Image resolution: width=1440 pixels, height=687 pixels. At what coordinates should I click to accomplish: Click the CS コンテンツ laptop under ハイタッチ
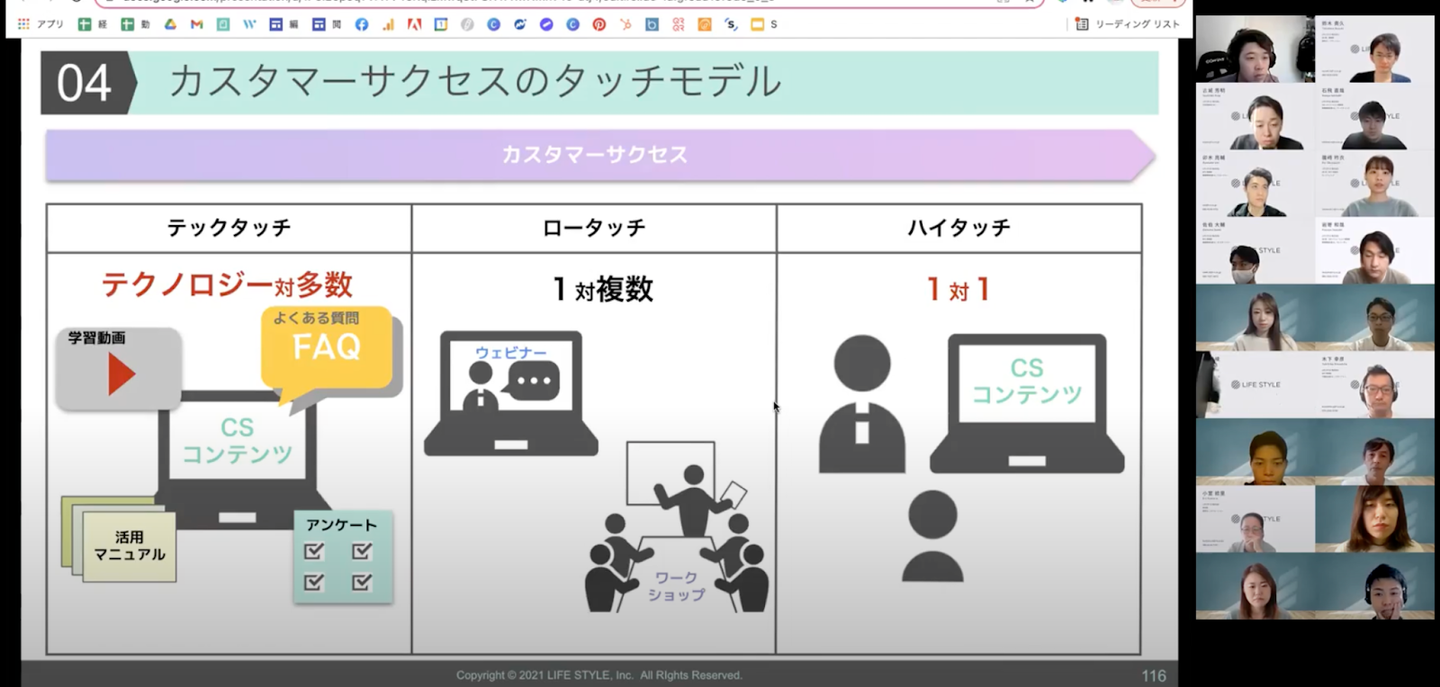(x=1027, y=403)
